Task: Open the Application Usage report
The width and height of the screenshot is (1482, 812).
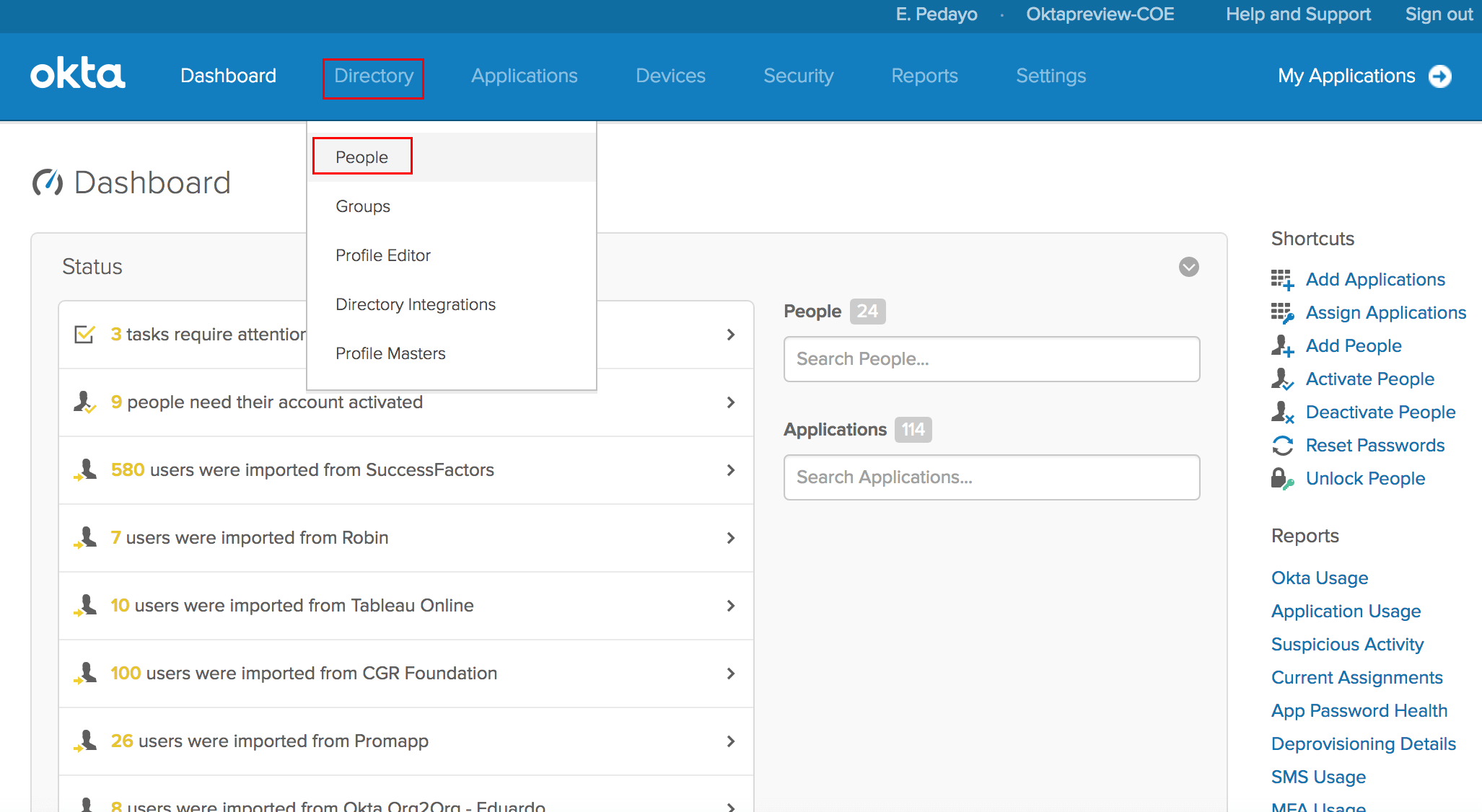Action: coord(1346,612)
